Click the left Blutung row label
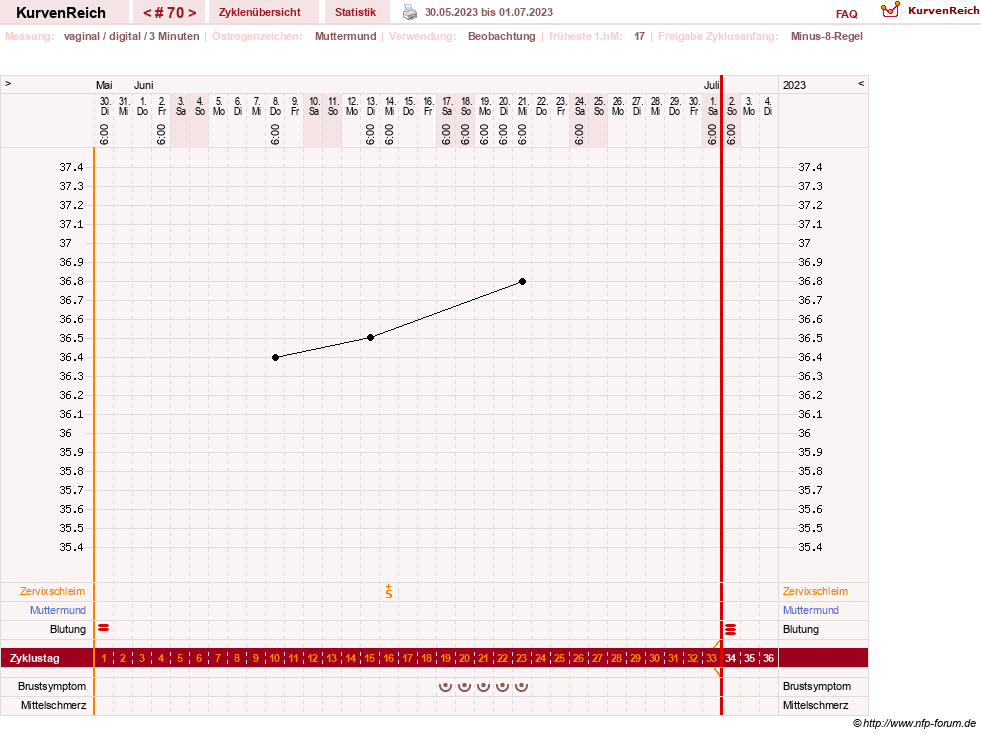The image size is (981, 735). pos(68,629)
